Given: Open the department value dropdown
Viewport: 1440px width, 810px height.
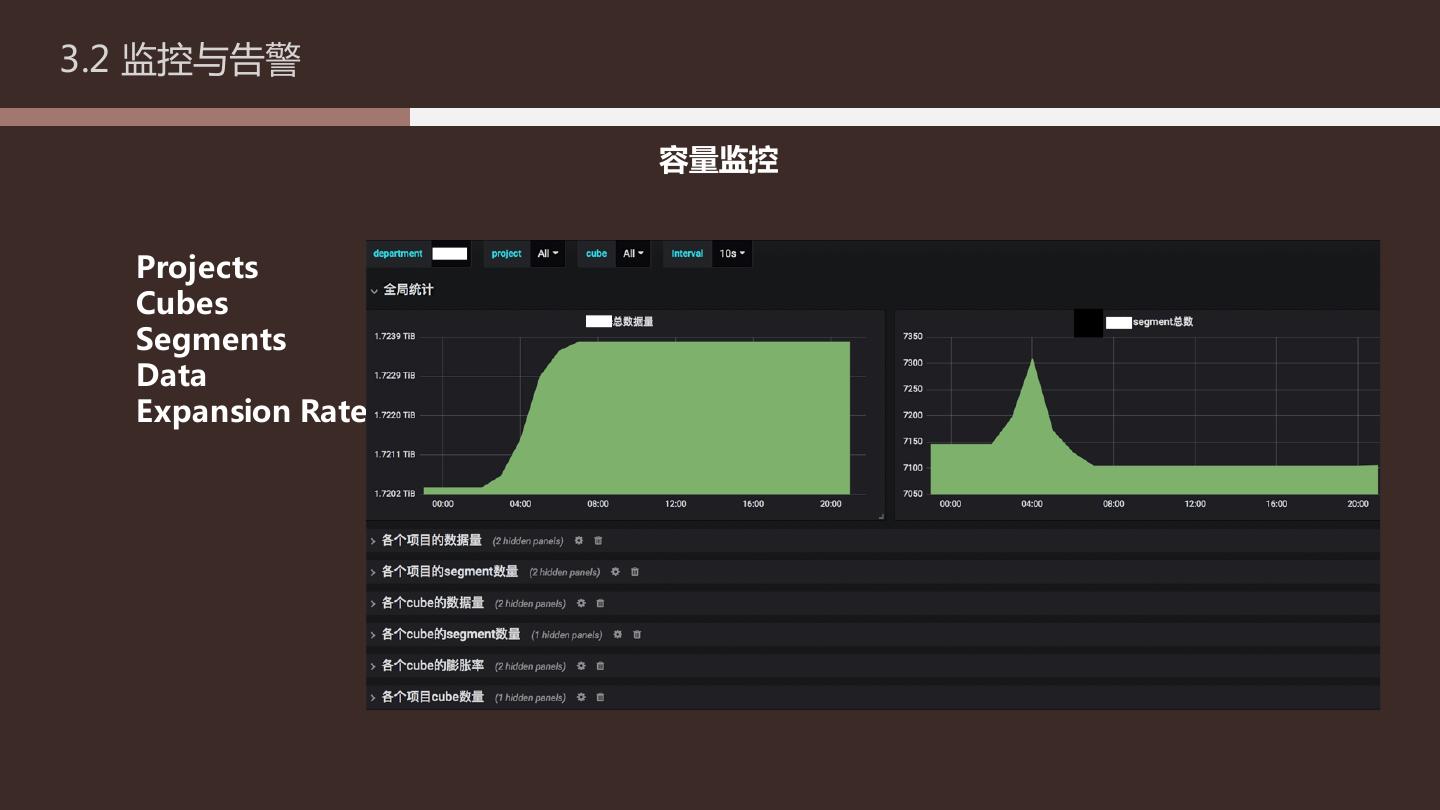Looking at the screenshot, I should point(450,254).
